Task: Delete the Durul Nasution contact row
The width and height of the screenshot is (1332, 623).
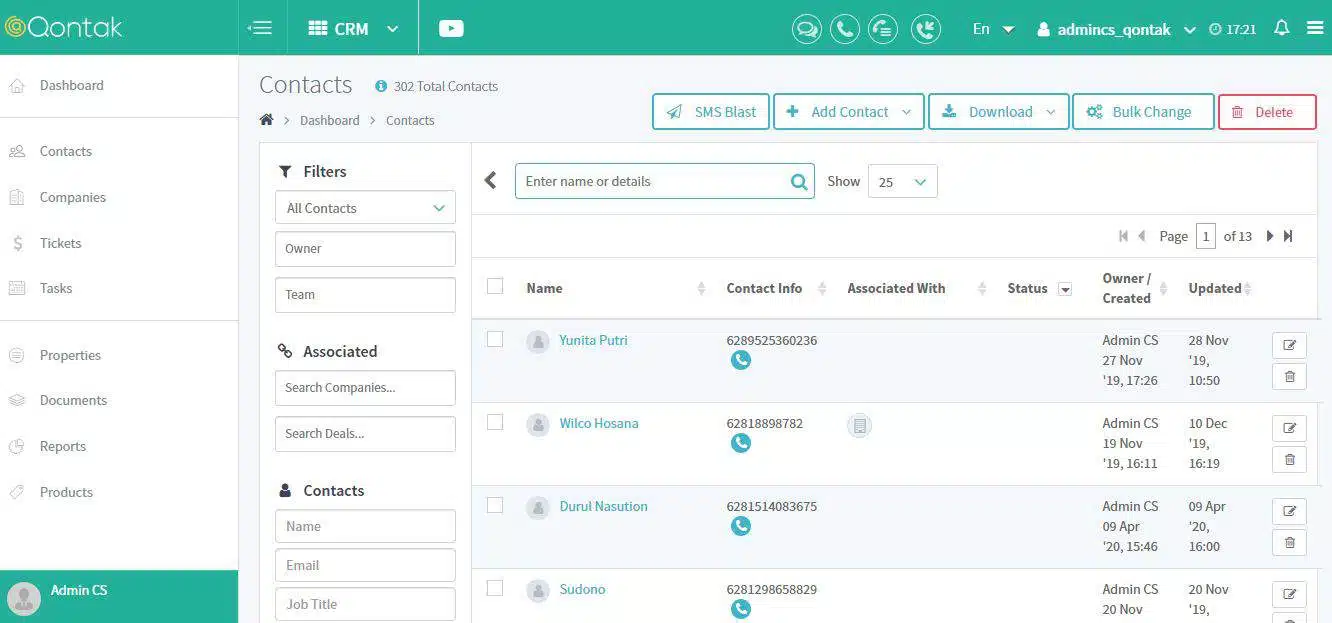Action: point(1289,543)
